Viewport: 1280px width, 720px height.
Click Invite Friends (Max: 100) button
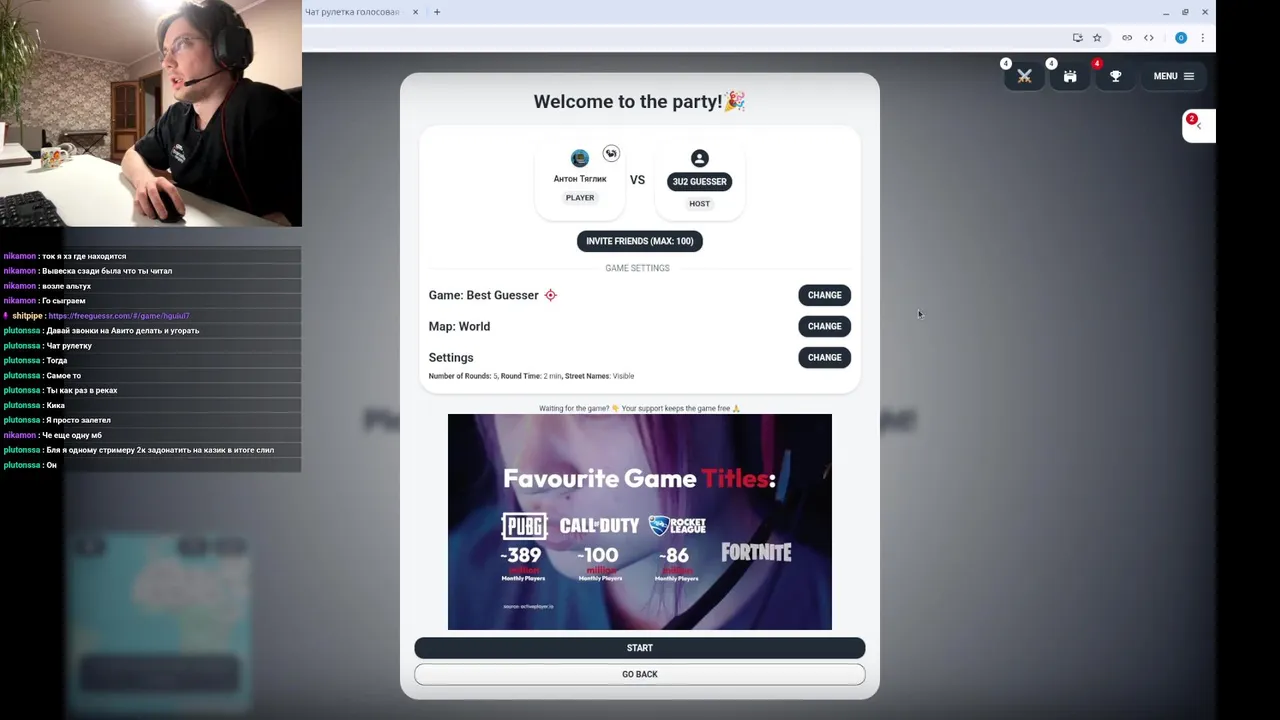tap(639, 241)
